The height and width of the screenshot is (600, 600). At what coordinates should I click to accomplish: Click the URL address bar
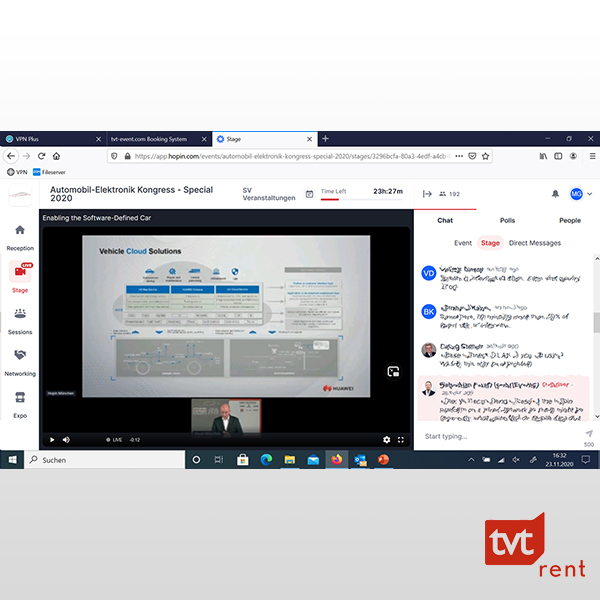pos(293,156)
